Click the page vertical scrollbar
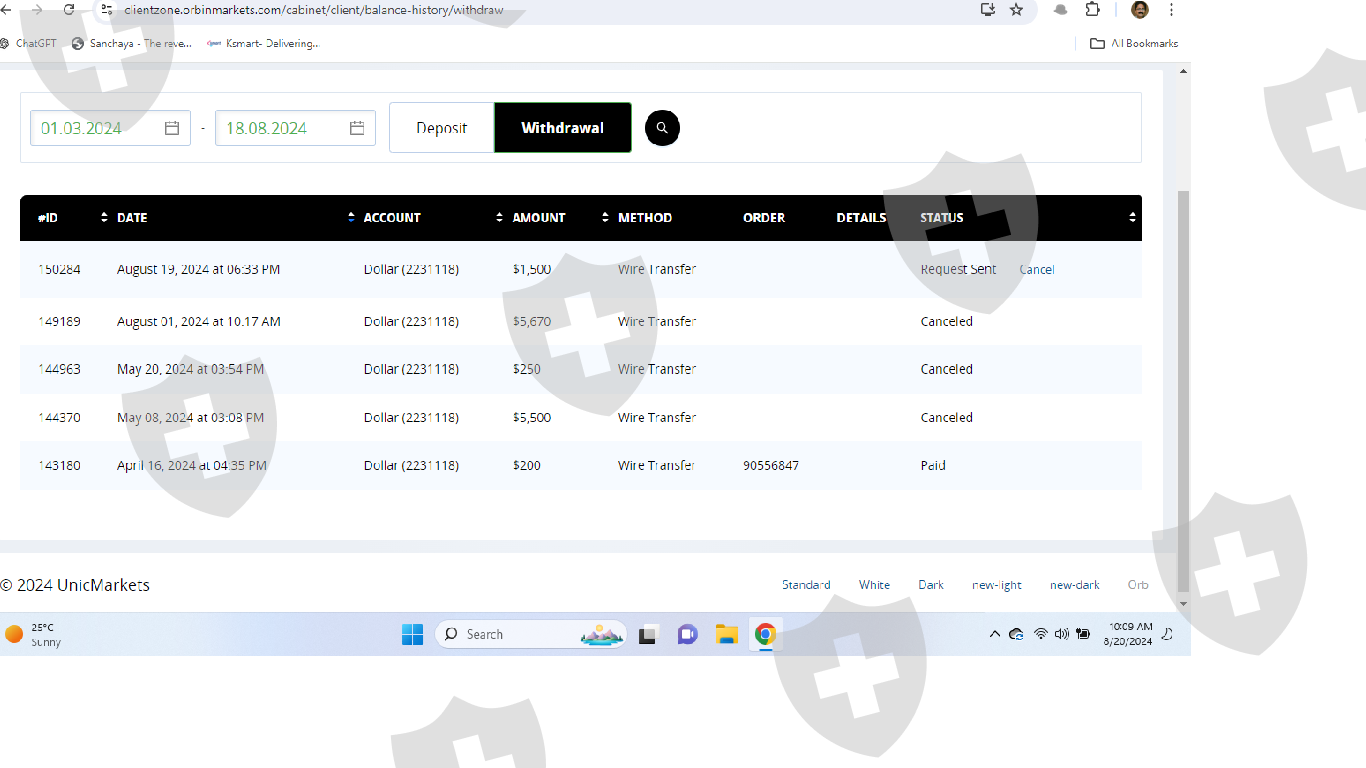The width and height of the screenshot is (1366, 768). (x=1184, y=390)
